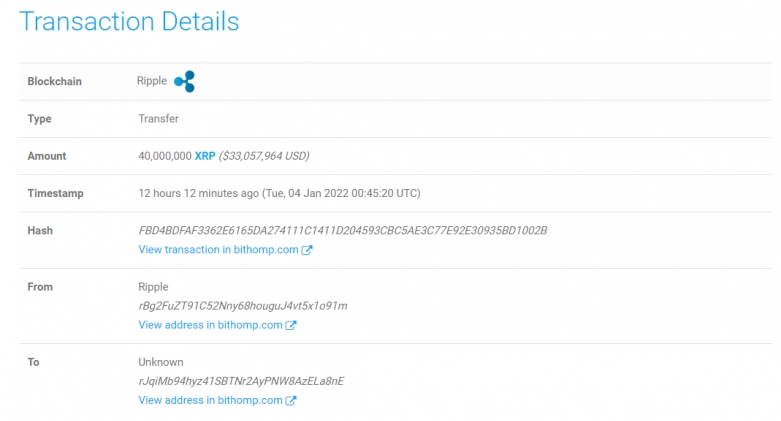The height and width of the screenshot is (421, 781).
Task: Select the 40,000,000 amount value
Action: tap(165, 156)
